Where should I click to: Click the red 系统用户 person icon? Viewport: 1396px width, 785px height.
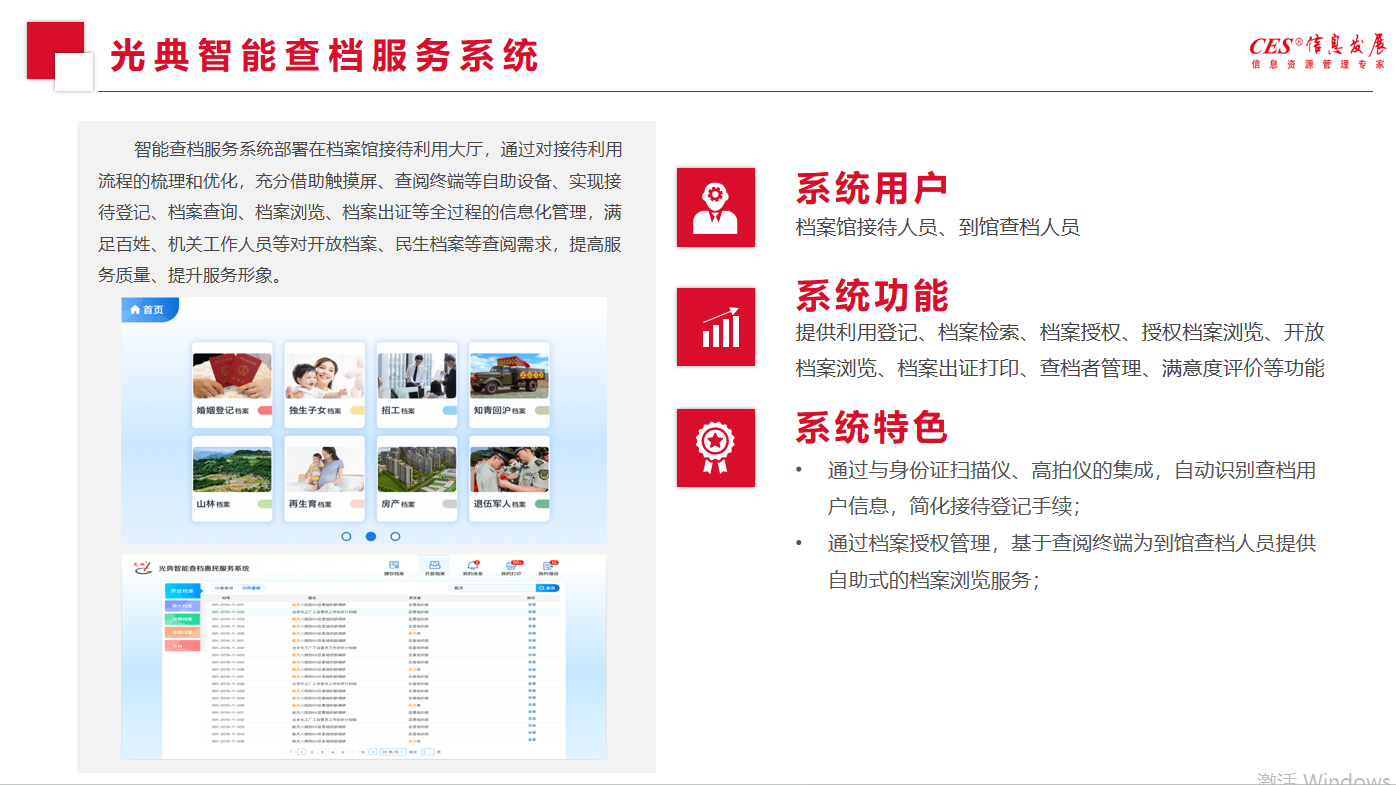(x=716, y=207)
